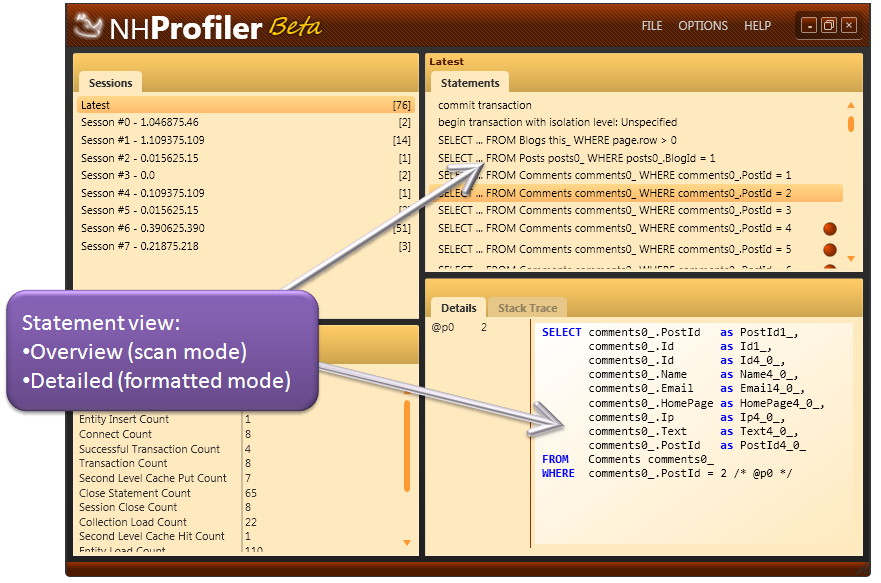This screenshot has width=881, height=583.
Task: Choose Sesson #2 - 0.015625.15
Action: coord(246,158)
